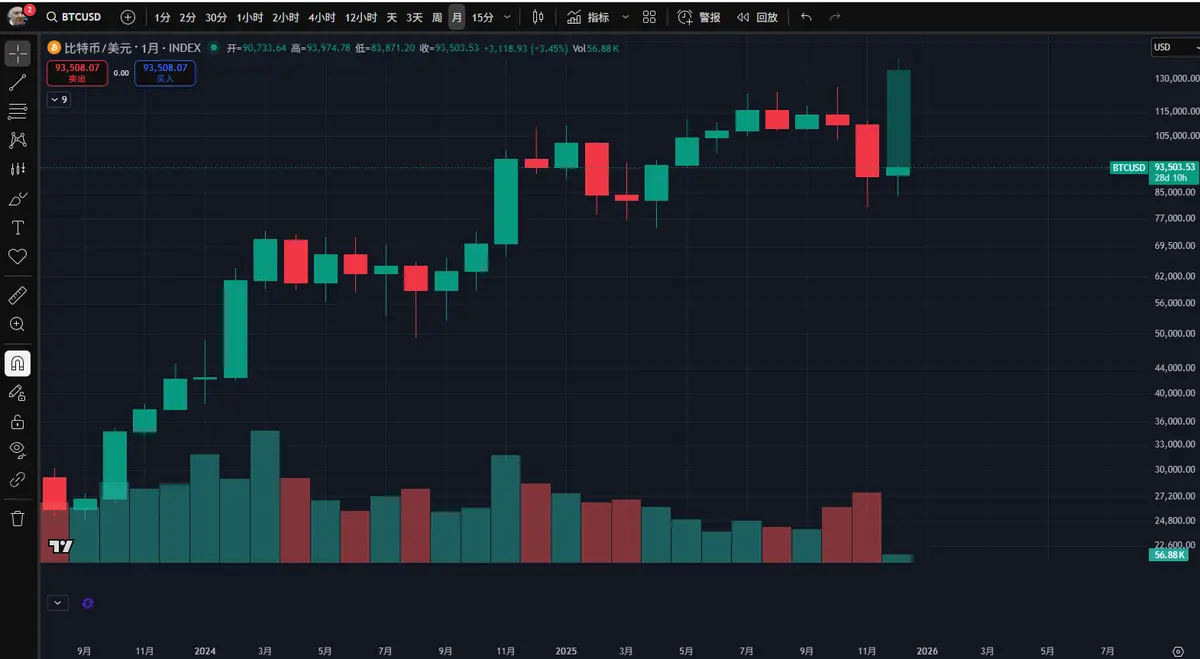Select the pattern drawing tool
This screenshot has width=1200, height=659.
(17, 140)
